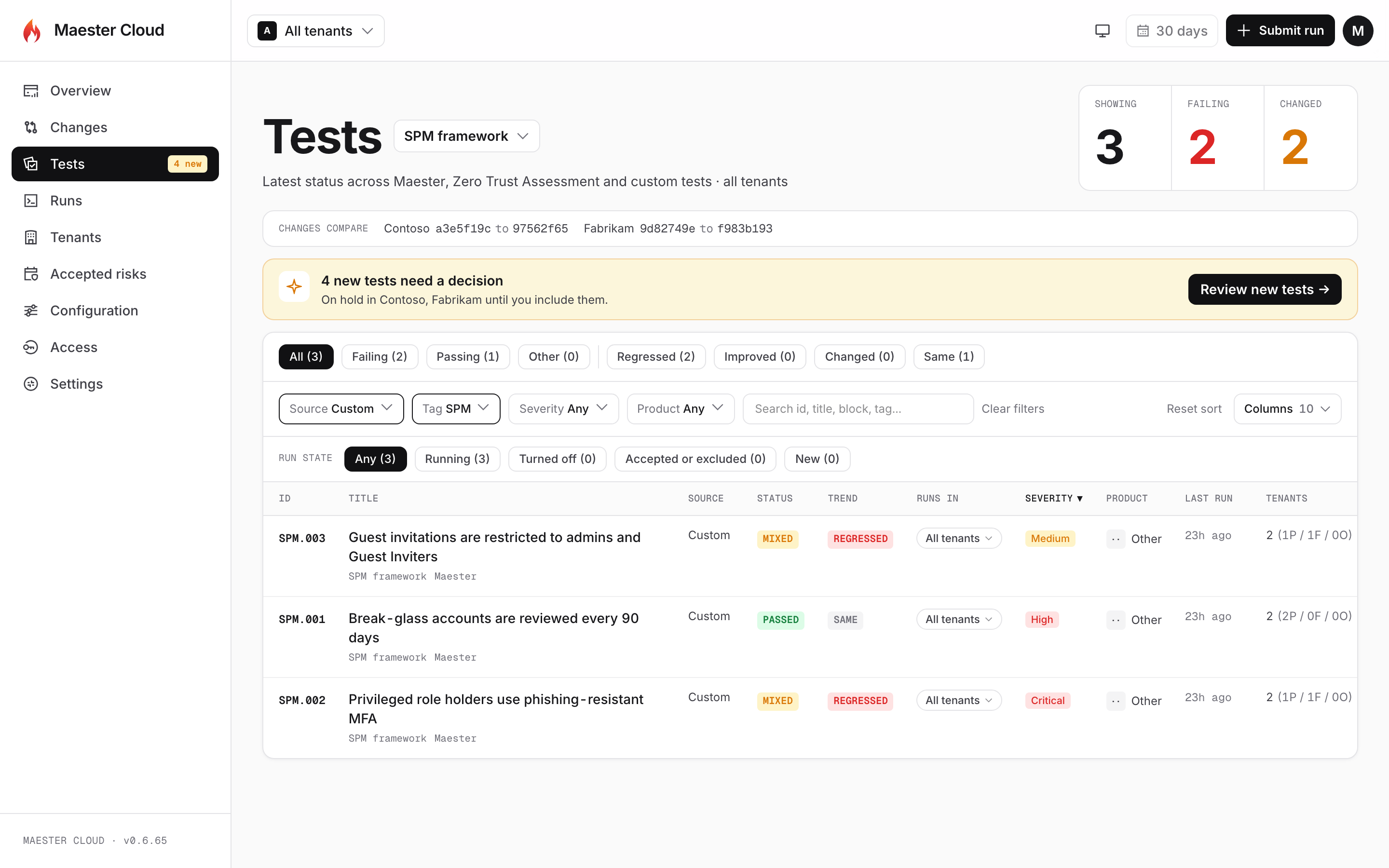The height and width of the screenshot is (868, 1389).
Task: Open the Columns 10 dropdown
Action: pos(1287,409)
